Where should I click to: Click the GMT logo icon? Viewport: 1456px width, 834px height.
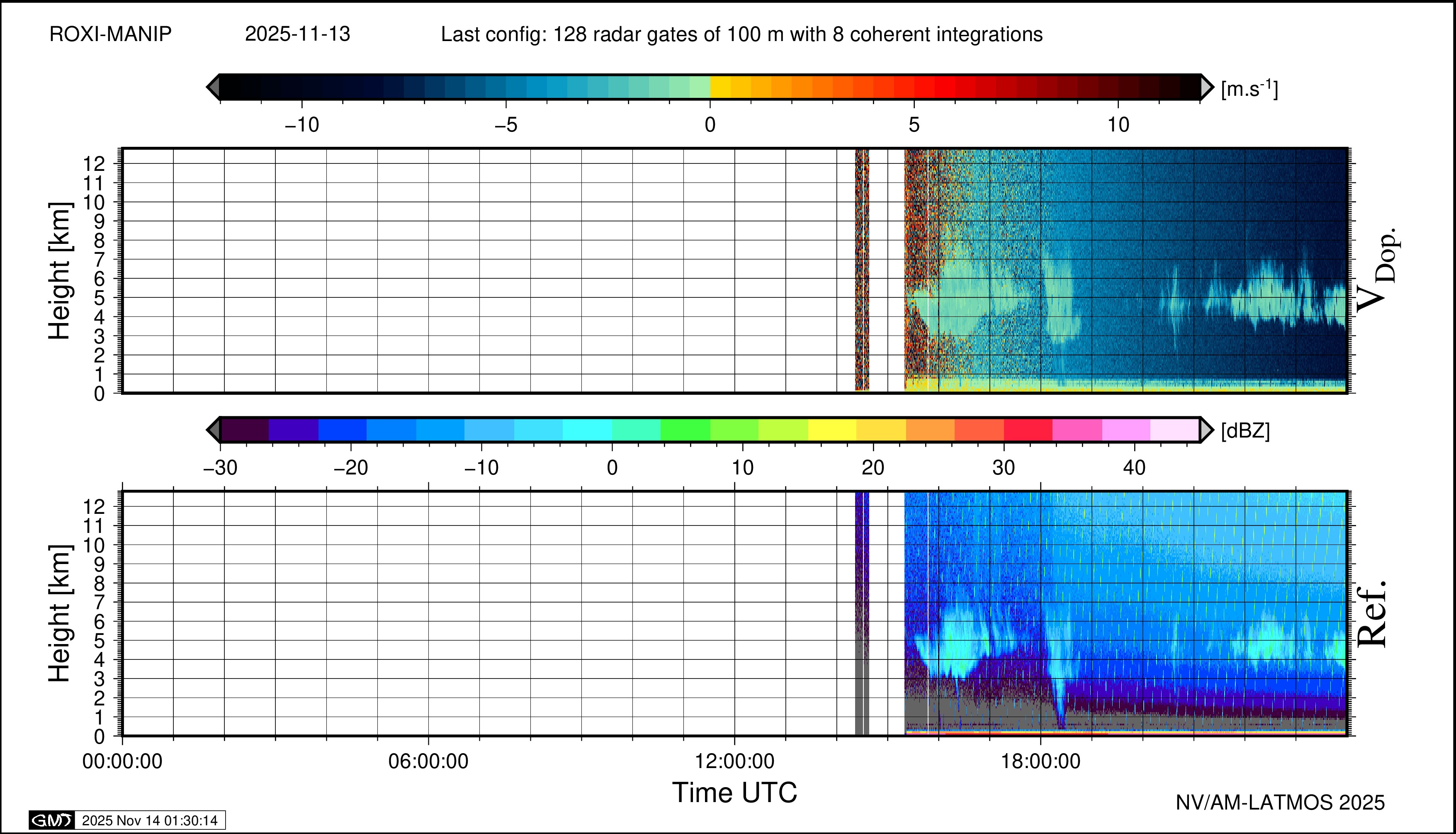pyautogui.click(x=51, y=820)
